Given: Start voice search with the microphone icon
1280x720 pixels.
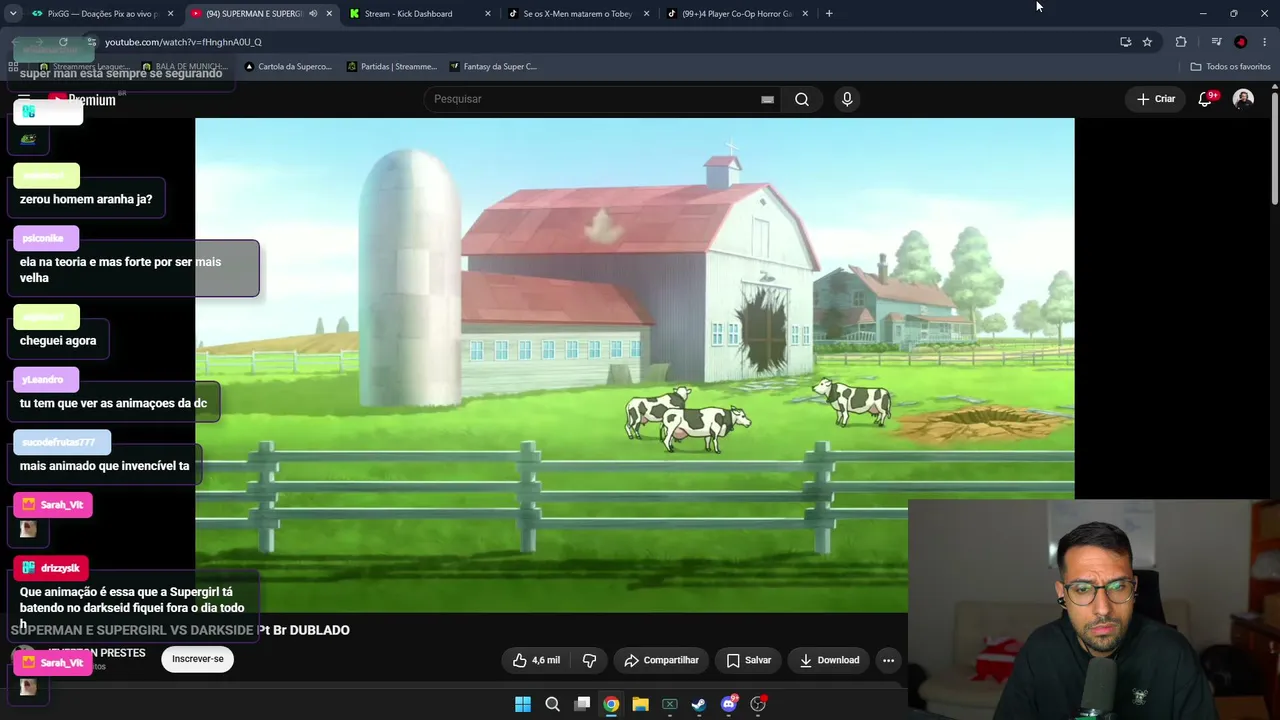Looking at the screenshot, I should (x=847, y=99).
